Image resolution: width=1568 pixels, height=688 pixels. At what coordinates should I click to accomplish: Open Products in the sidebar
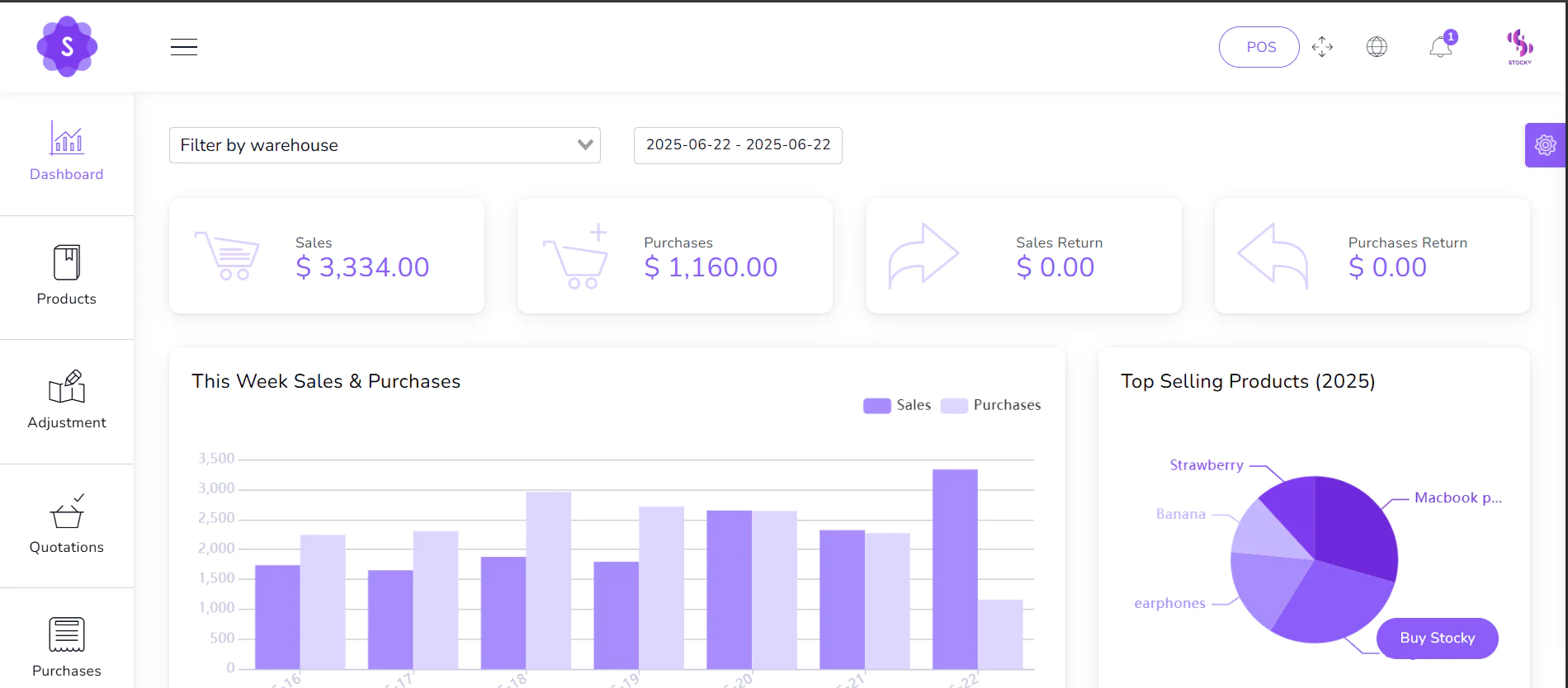point(67,276)
